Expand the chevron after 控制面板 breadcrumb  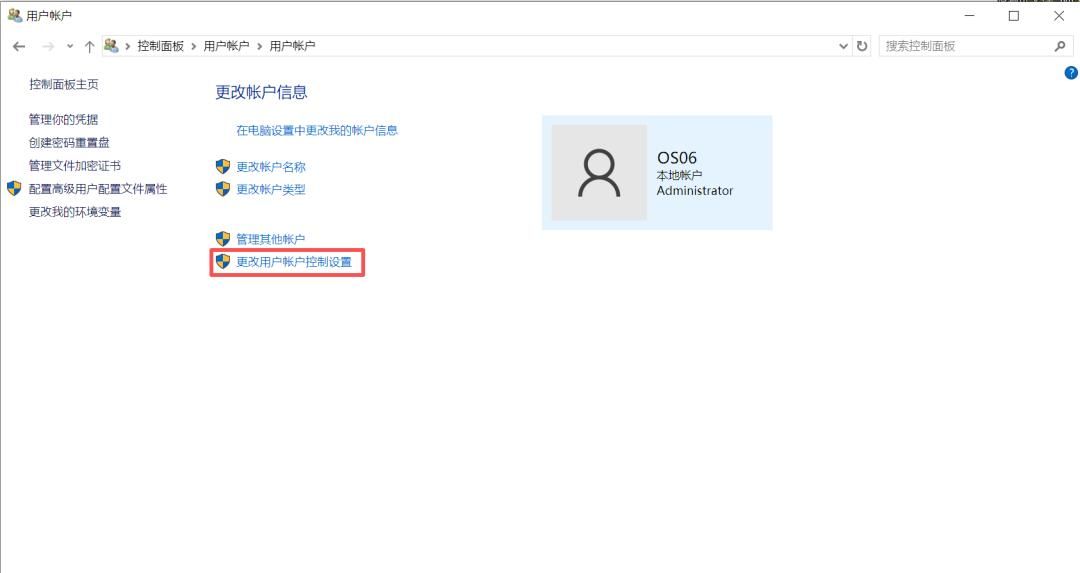(x=194, y=46)
